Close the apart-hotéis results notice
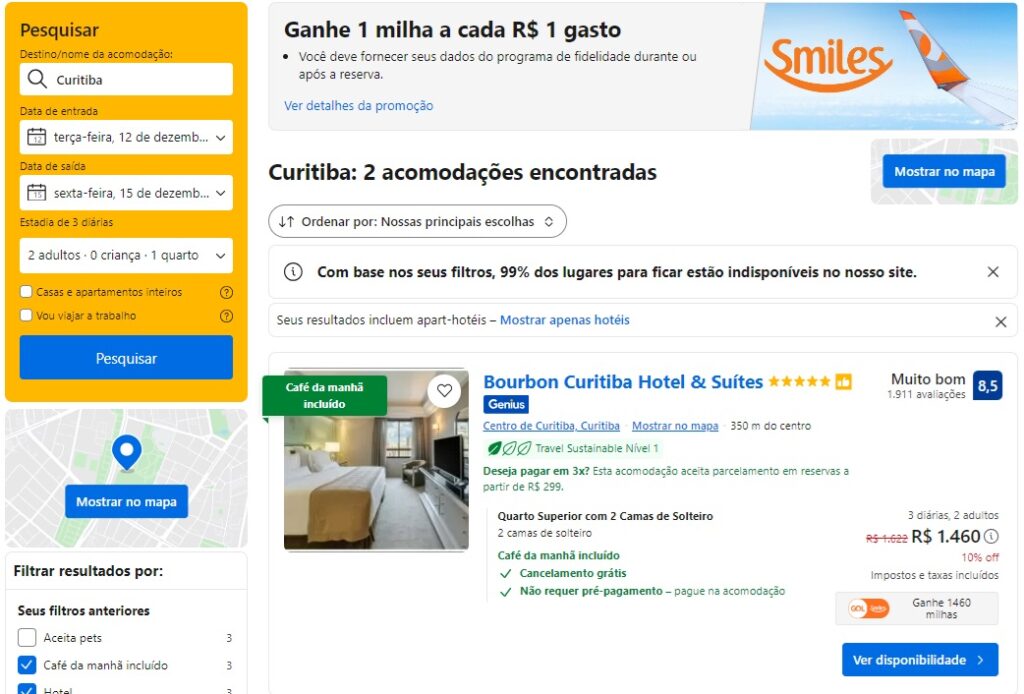Screen dimensions: 1024x694 pyautogui.click(x=1000, y=321)
